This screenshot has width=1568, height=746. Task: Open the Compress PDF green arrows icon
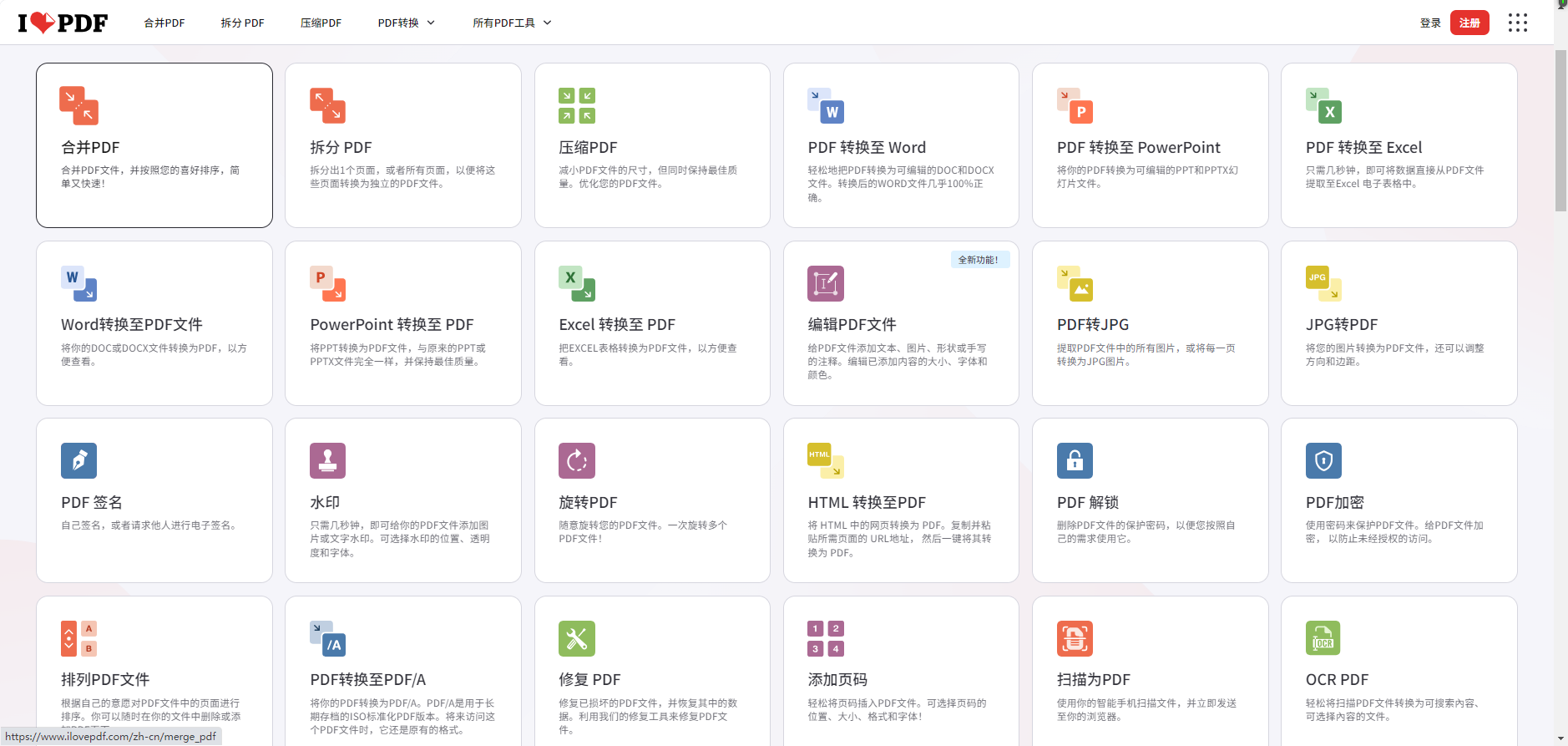click(577, 105)
